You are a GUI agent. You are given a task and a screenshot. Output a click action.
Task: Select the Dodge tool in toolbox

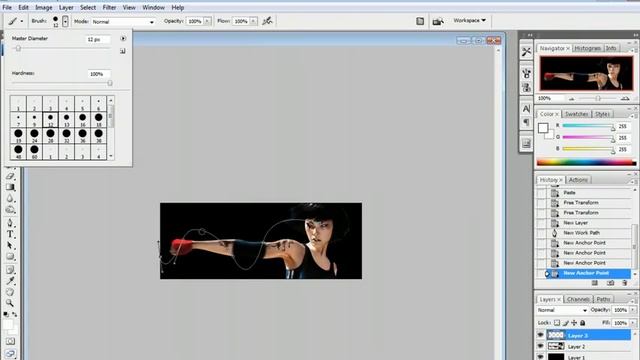10,210
